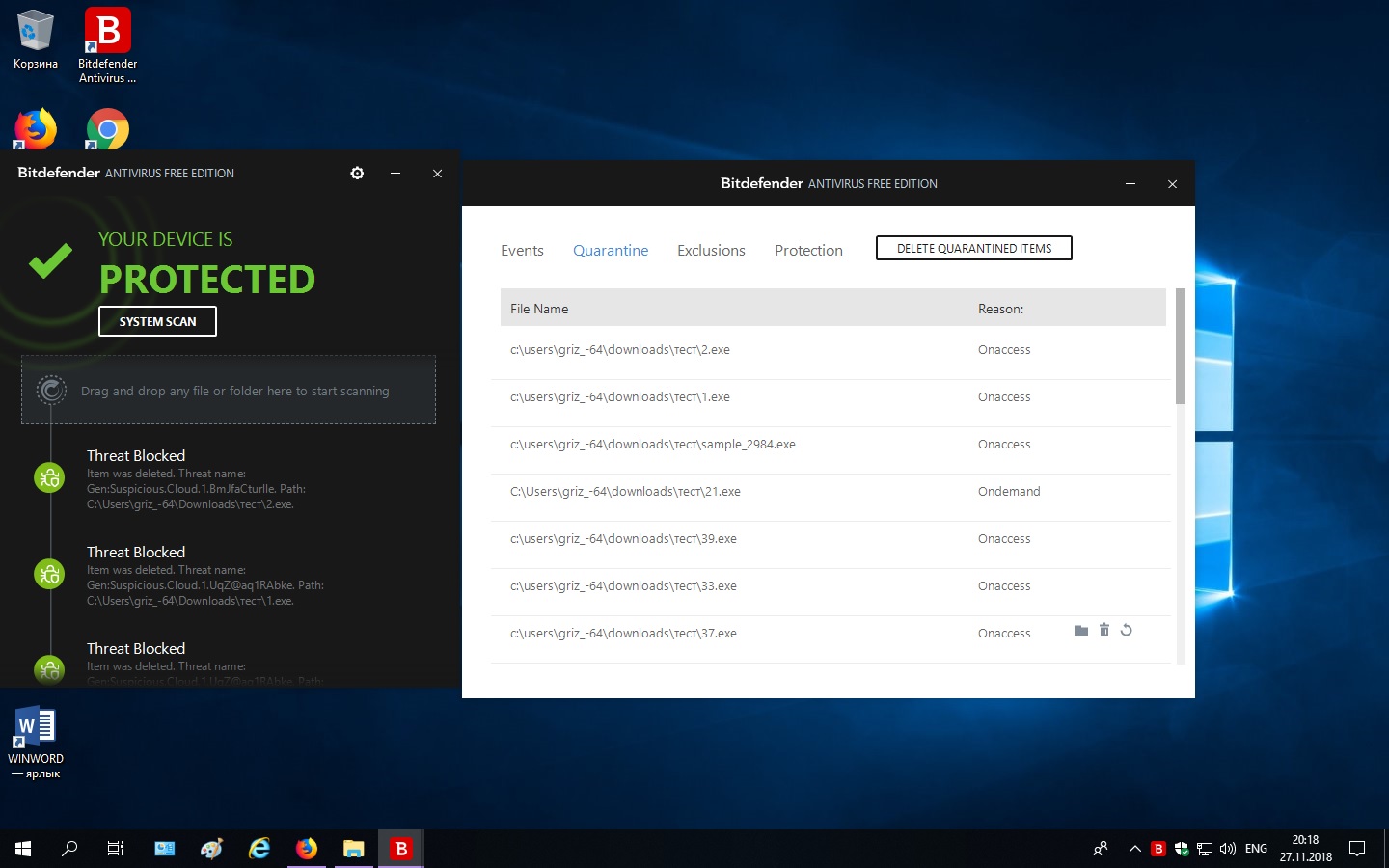Image resolution: width=1389 pixels, height=868 pixels.
Task: Open file location of quarantined 37.exe
Action: point(1080,631)
